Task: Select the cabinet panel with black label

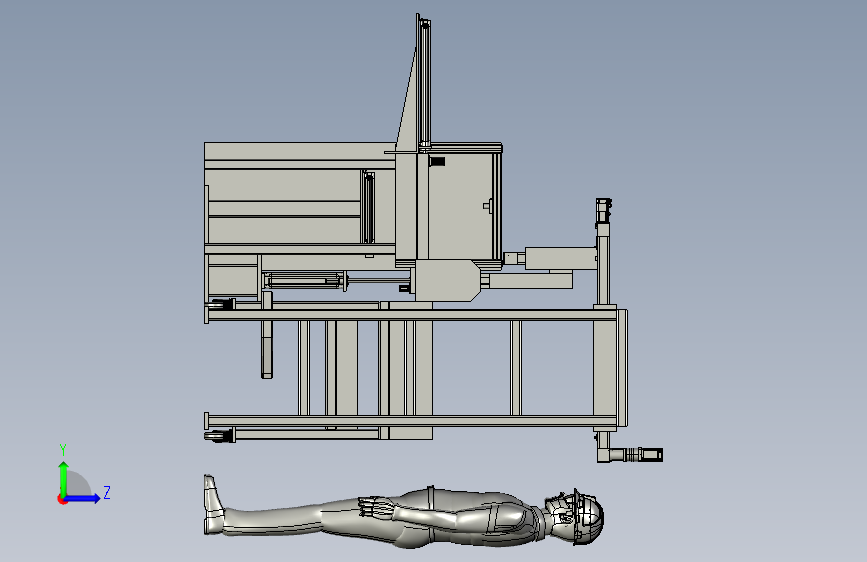Action: click(461, 206)
